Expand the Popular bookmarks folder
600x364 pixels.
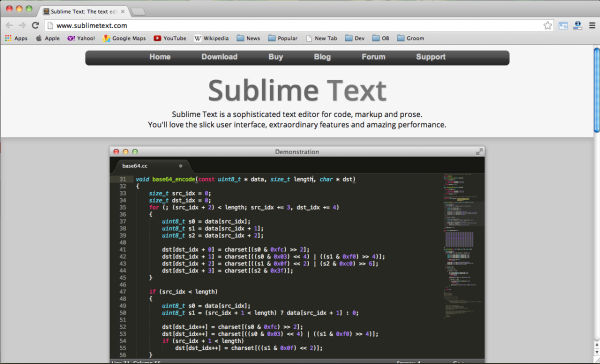click(x=283, y=38)
